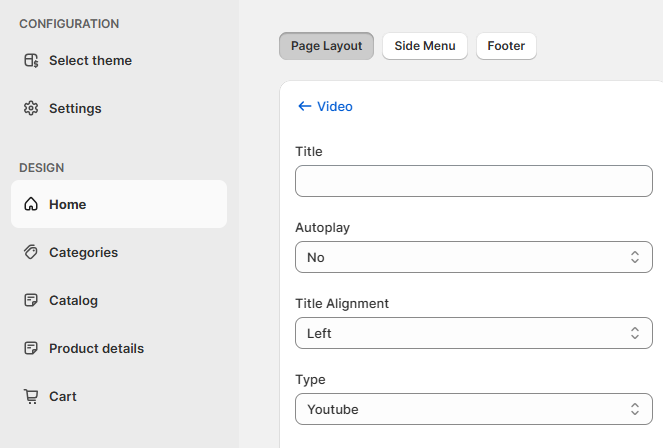Click the Catalog page icon
This screenshot has height=448, width=663.
(31, 300)
